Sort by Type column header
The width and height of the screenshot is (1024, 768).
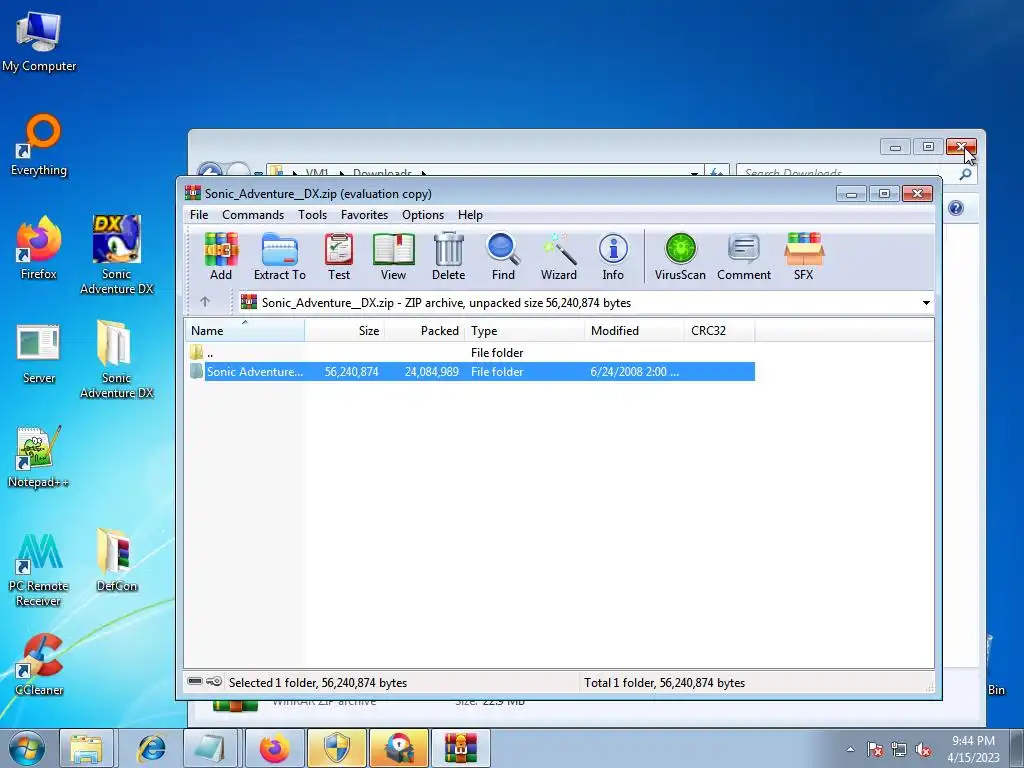(x=524, y=330)
